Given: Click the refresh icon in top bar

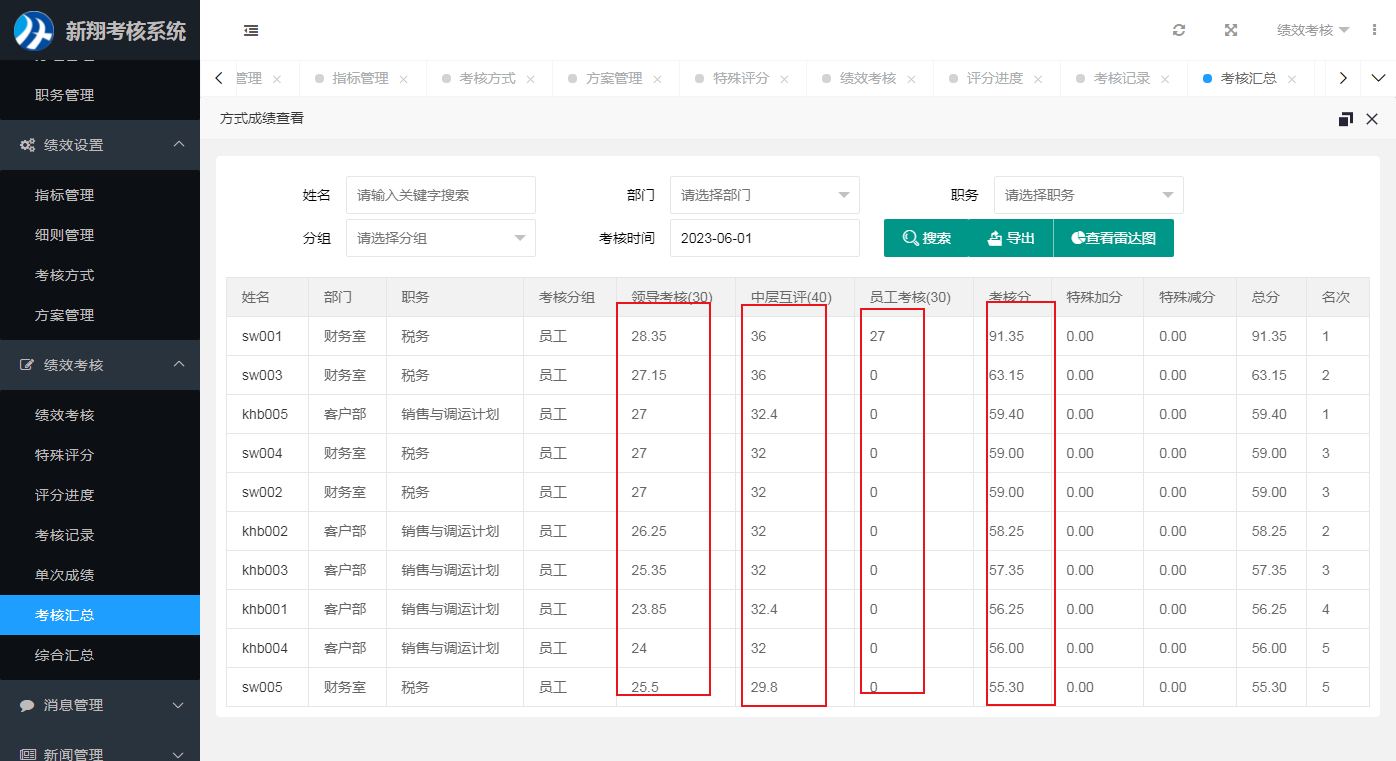Looking at the screenshot, I should point(1179,31).
